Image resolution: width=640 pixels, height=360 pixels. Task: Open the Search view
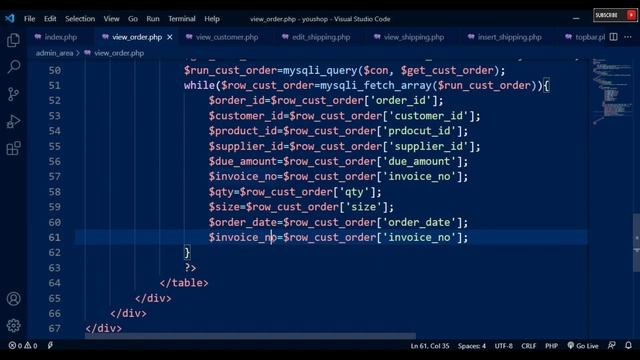tap(13, 67)
